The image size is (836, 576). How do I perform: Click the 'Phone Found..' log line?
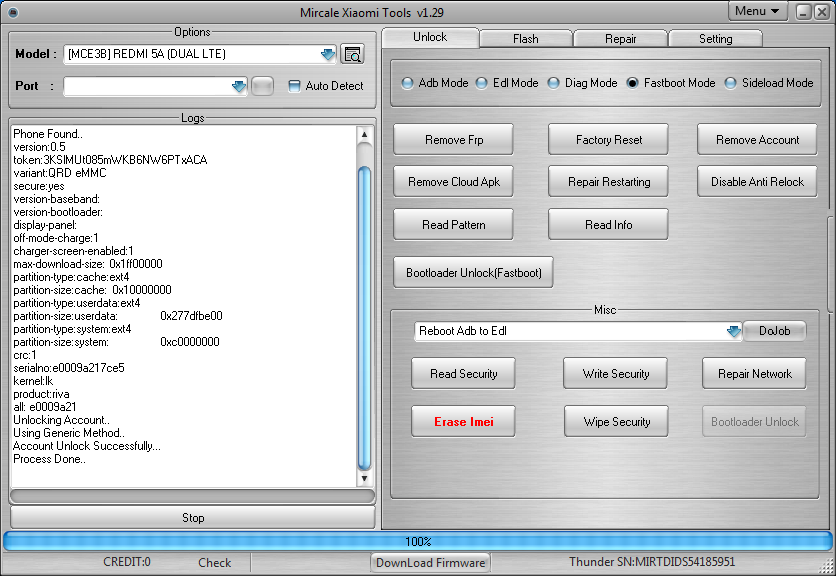[x=48, y=134]
